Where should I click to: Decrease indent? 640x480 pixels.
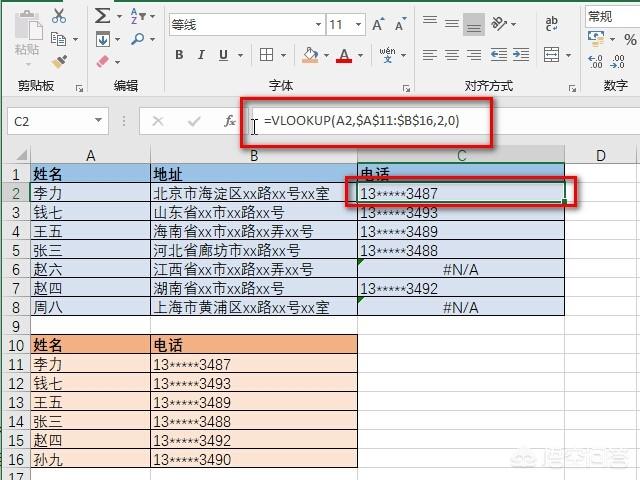(x=499, y=55)
